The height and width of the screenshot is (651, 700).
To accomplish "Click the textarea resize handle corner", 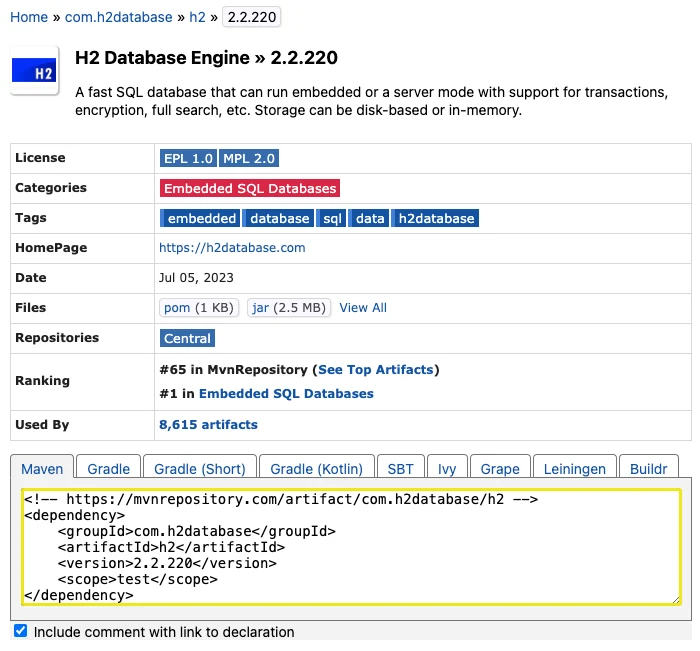I will (x=676, y=600).
